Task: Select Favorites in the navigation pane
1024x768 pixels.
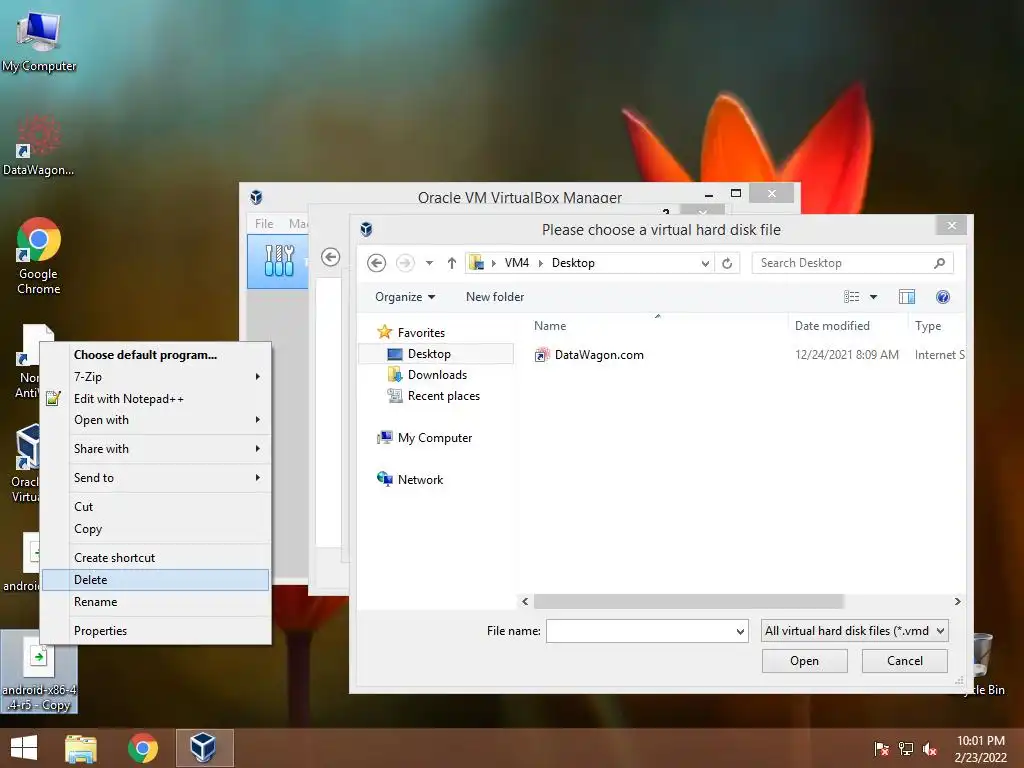Action: point(411,332)
